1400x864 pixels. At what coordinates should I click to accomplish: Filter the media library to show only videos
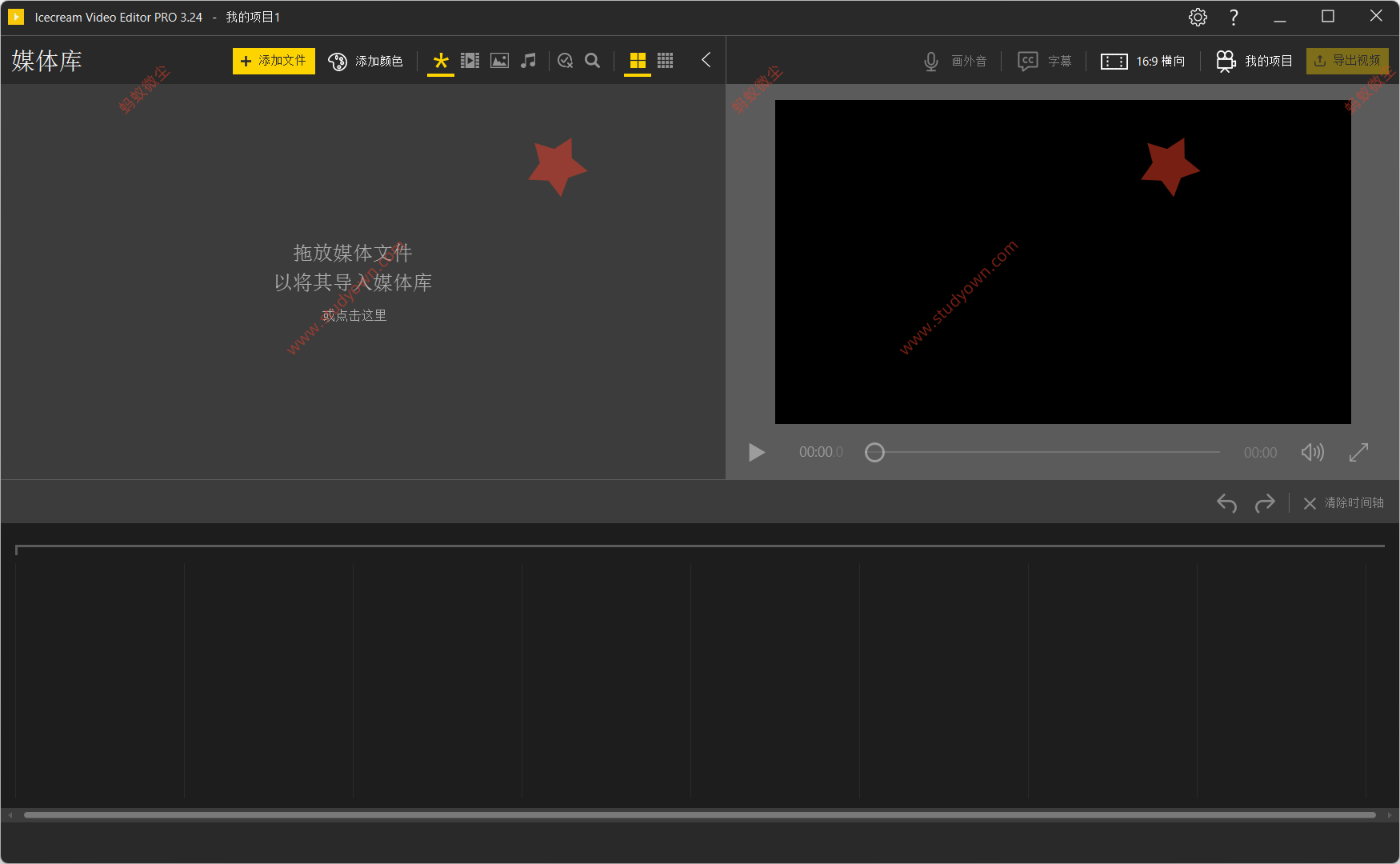click(x=470, y=60)
